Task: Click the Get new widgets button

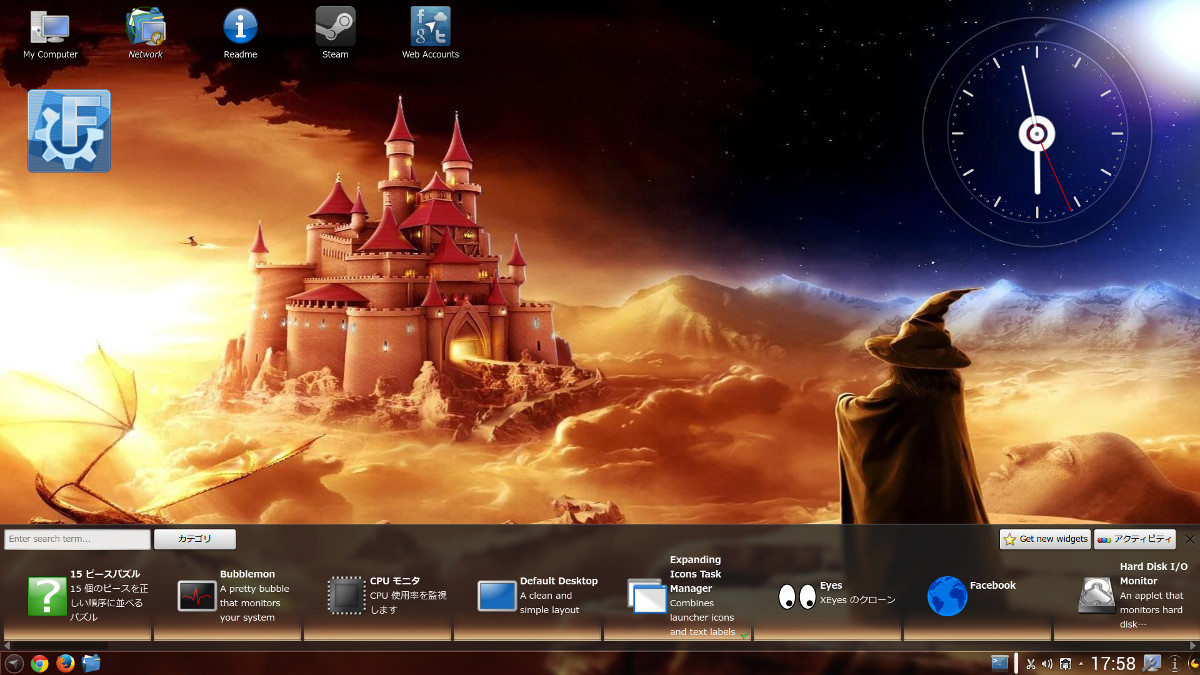Action: 1045,539
